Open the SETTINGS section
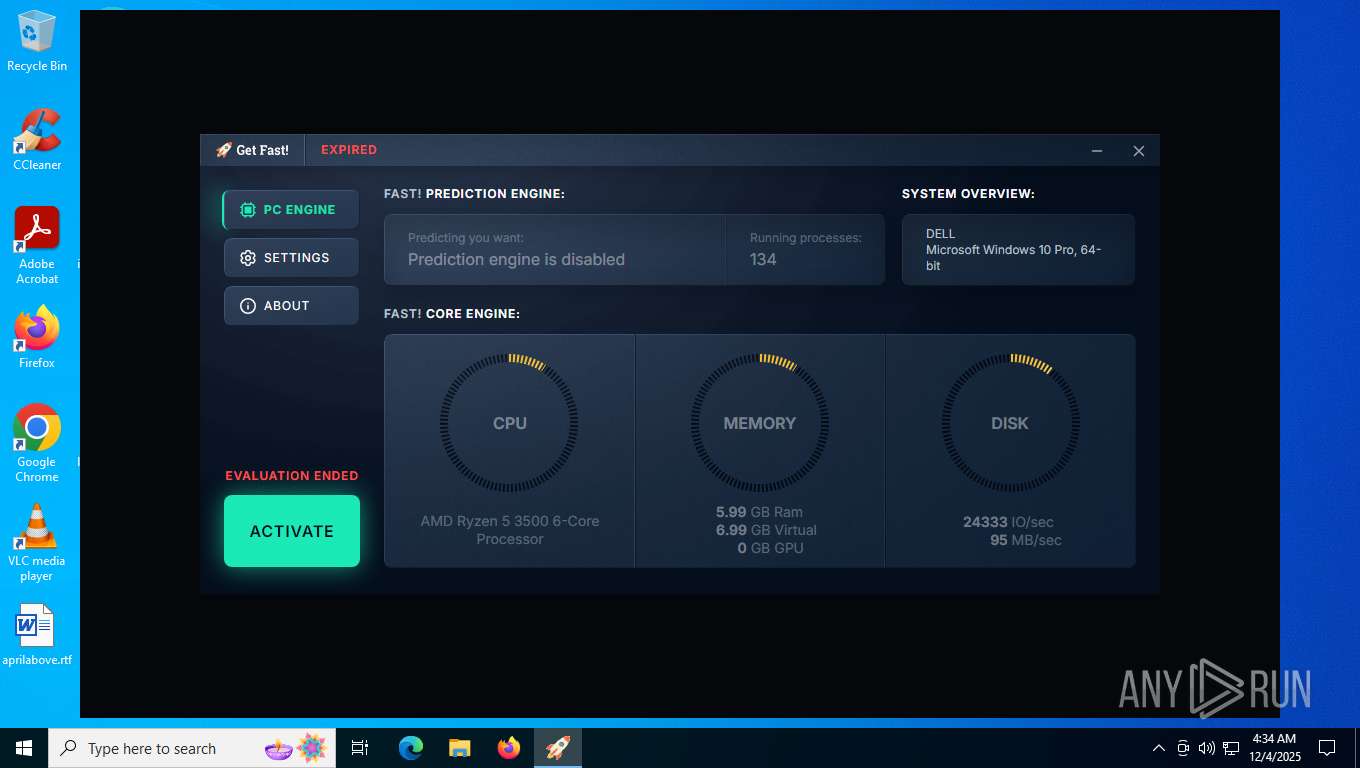 click(x=291, y=258)
